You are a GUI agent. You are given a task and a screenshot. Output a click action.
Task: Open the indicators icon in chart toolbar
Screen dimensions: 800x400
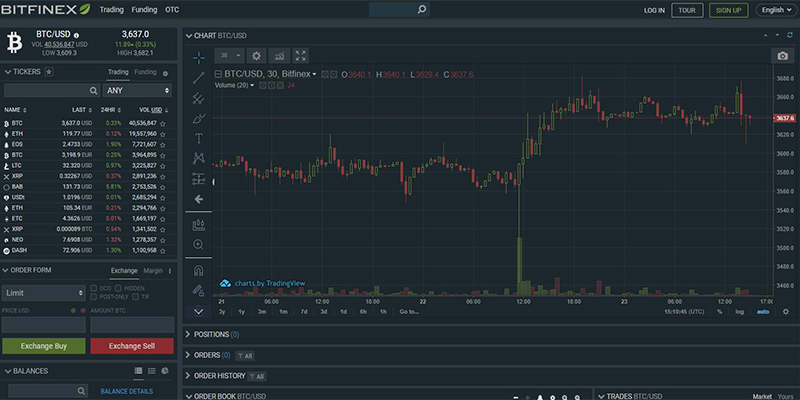279,56
